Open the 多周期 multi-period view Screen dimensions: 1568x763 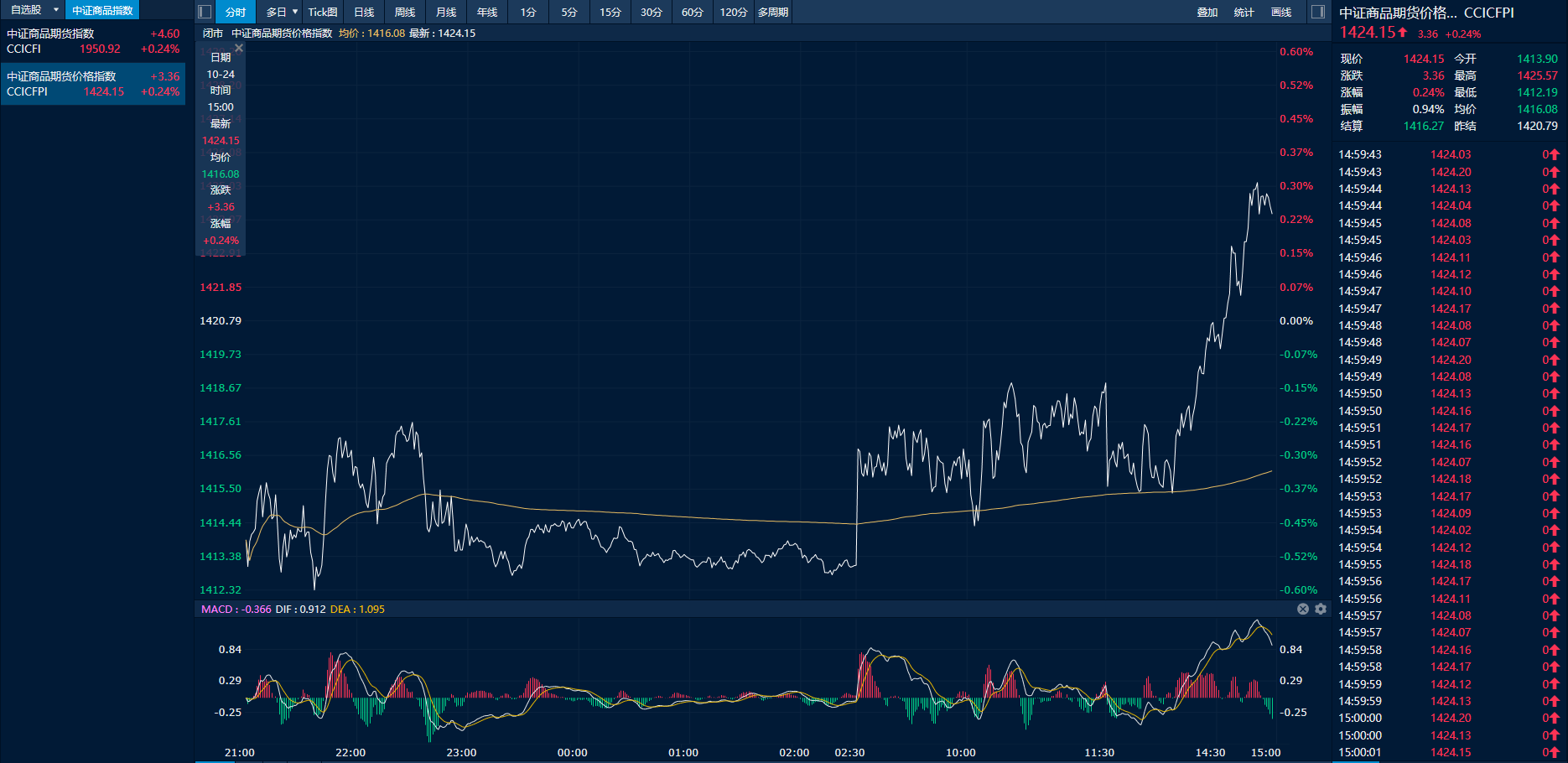772,12
